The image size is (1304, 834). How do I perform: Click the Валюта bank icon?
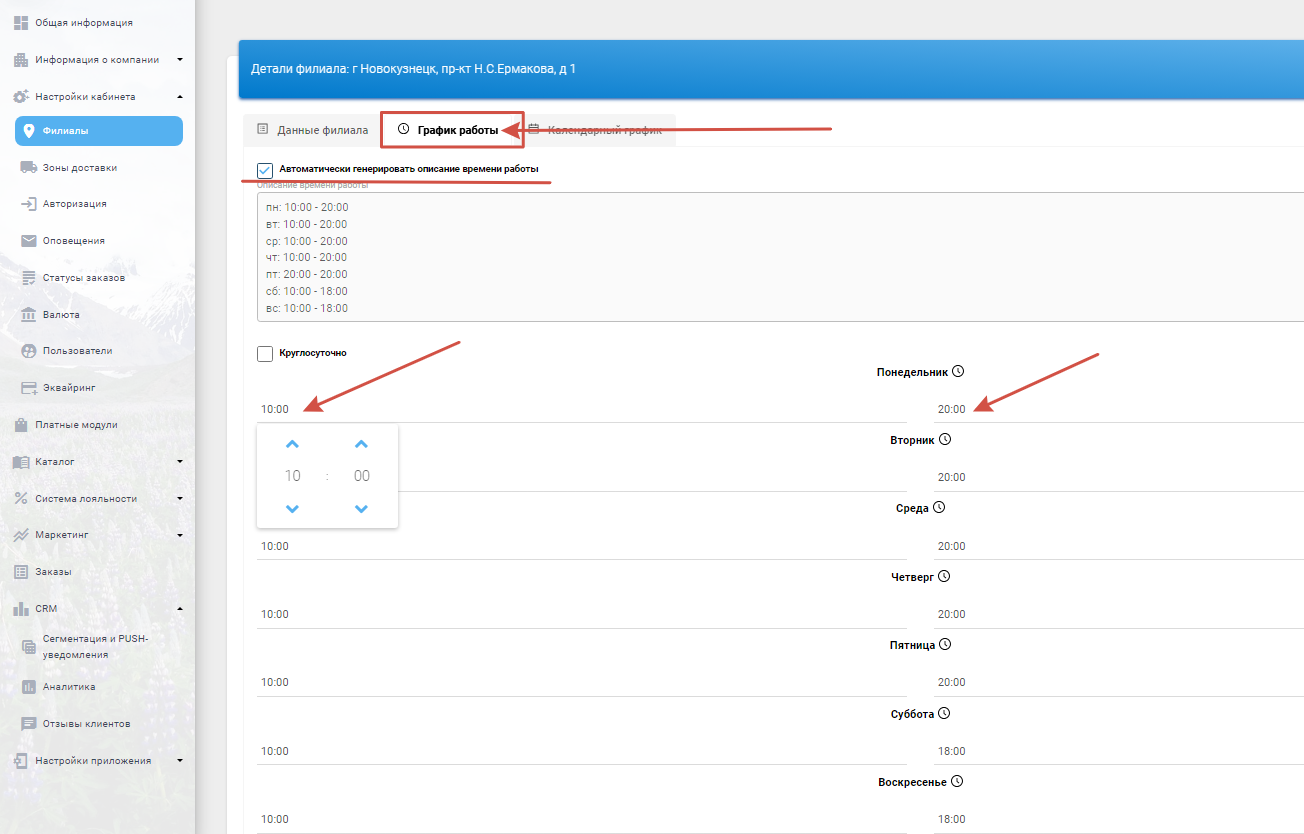(29, 315)
